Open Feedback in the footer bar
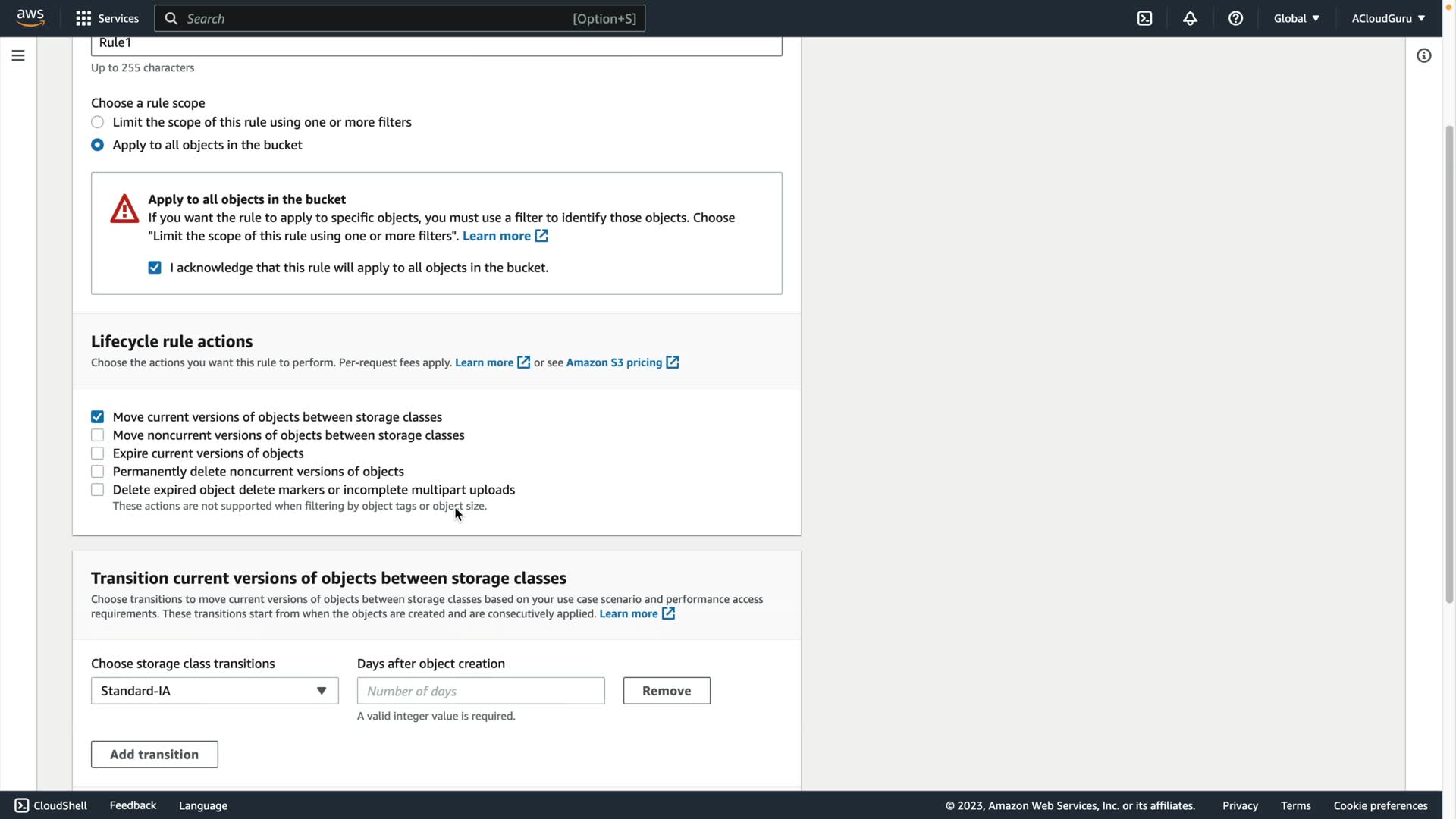 point(133,805)
